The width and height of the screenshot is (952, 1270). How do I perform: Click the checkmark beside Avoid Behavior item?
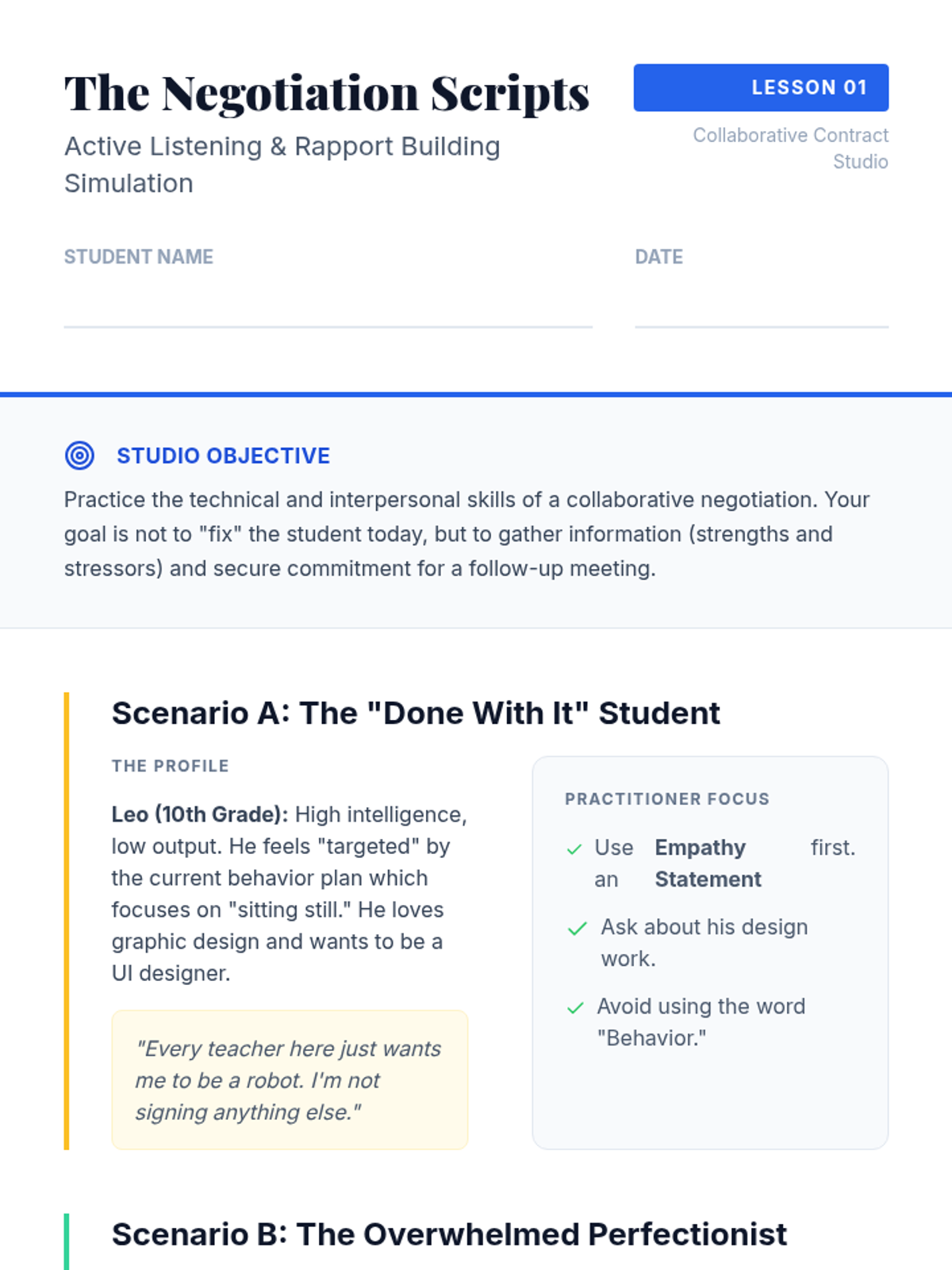click(575, 1008)
